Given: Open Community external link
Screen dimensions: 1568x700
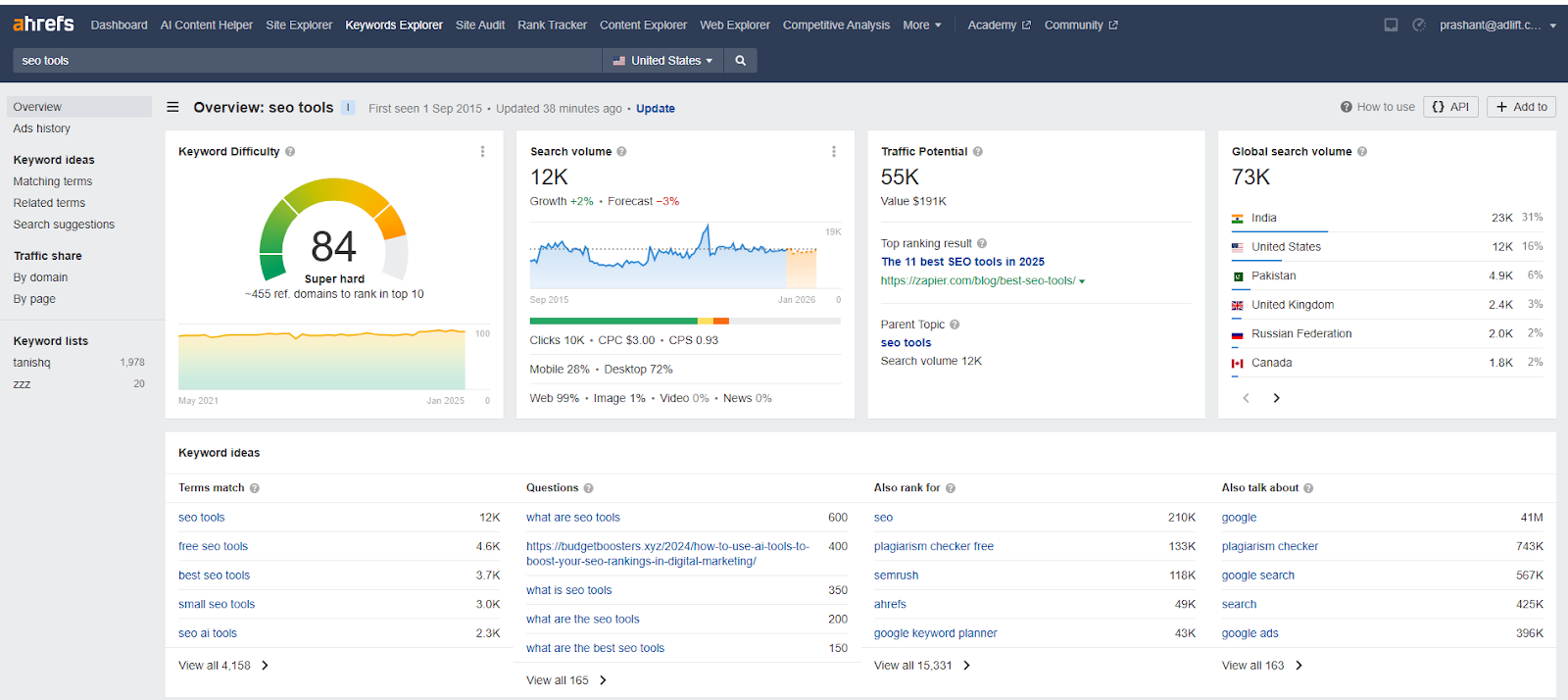Looking at the screenshot, I should (1081, 25).
